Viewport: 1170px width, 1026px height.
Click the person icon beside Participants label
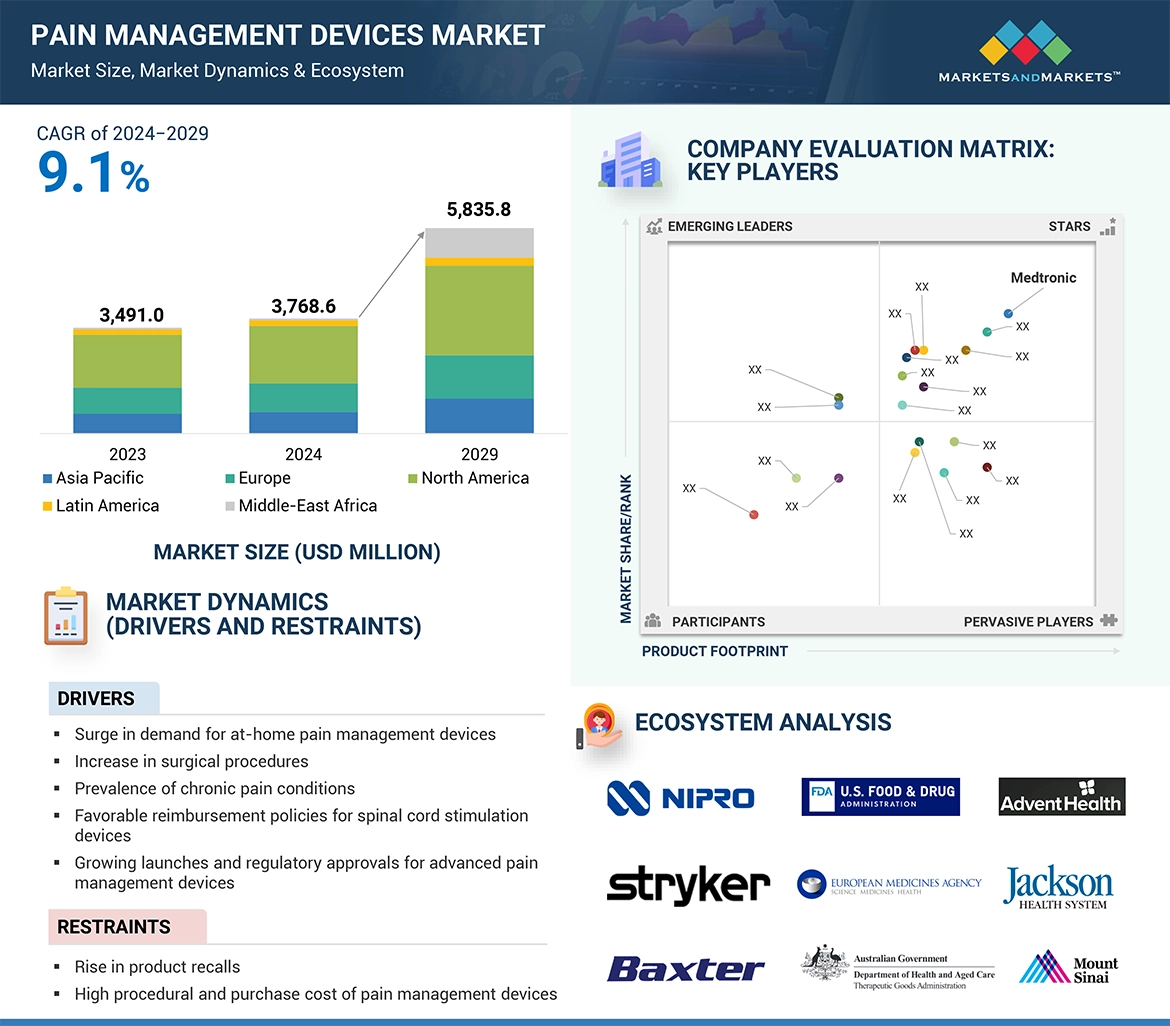click(653, 621)
